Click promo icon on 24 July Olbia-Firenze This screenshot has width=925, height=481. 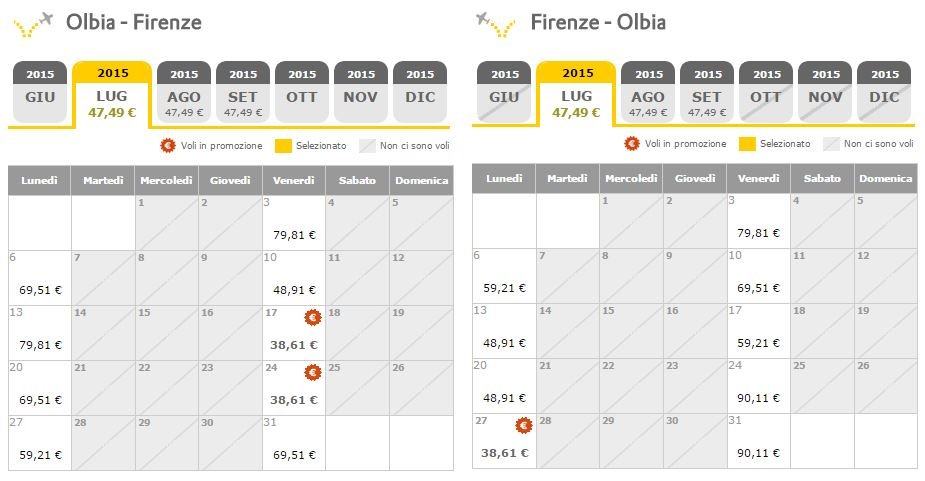pos(313,372)
